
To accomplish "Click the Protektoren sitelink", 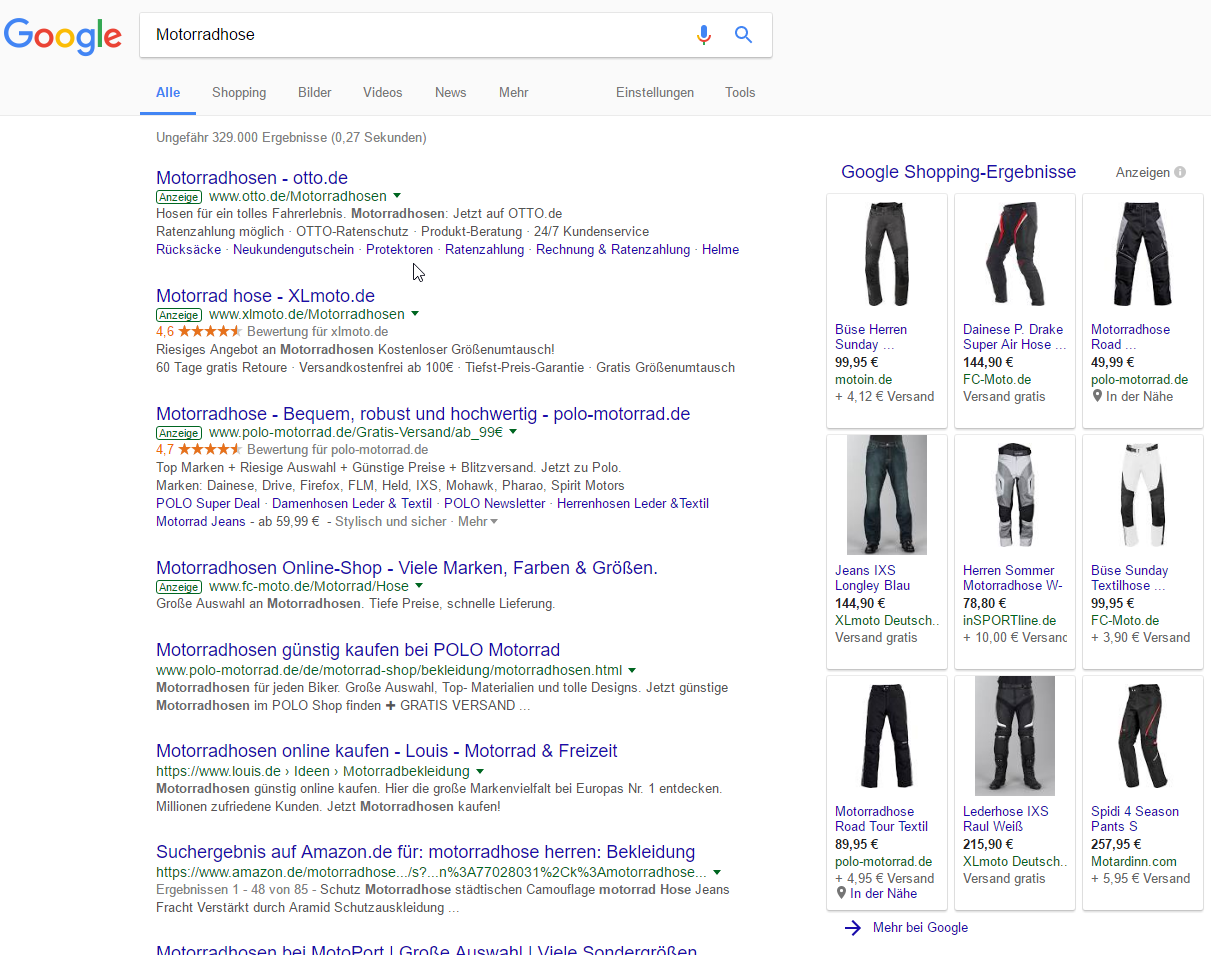I will 400,249.
